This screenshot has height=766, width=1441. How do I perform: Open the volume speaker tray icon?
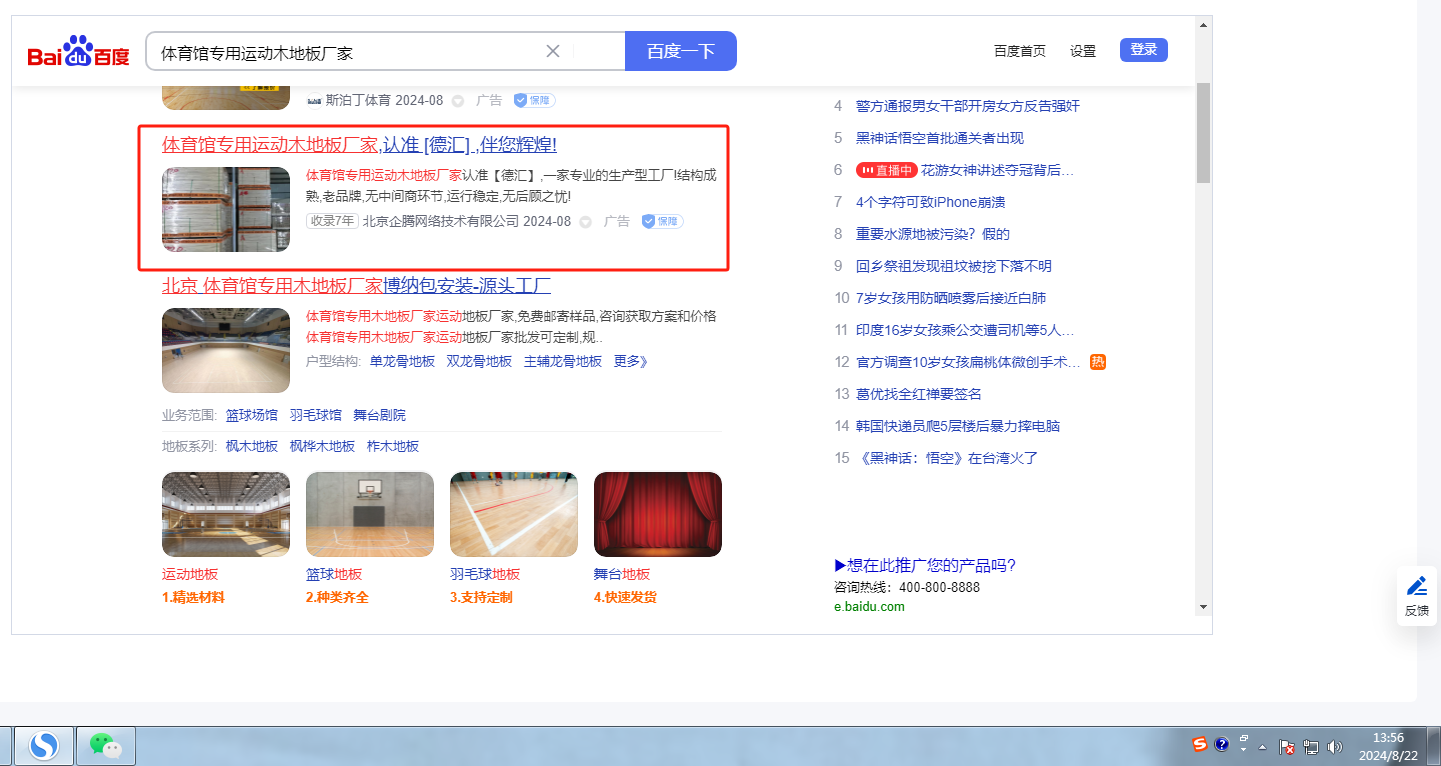[1334, 746]
